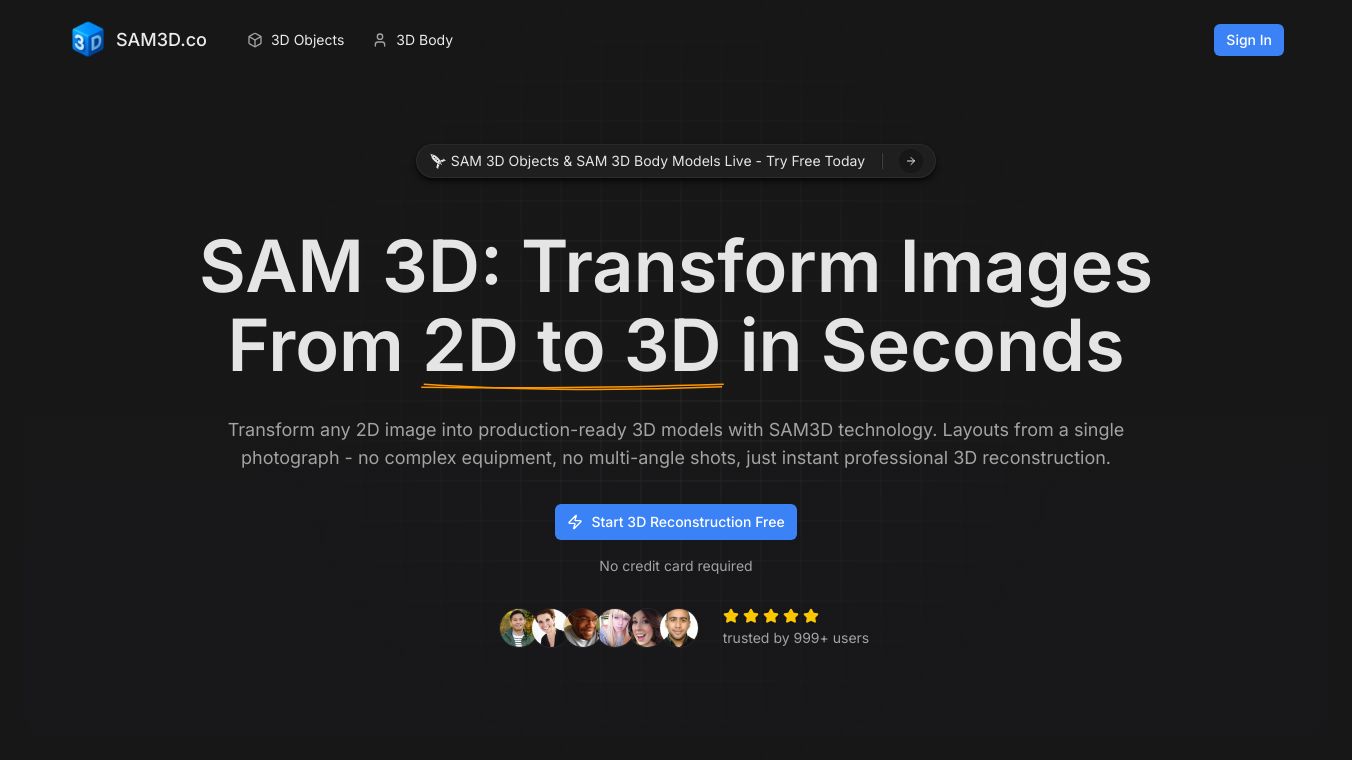Go to the 3D Body page
Screen dimensions: 1352x760
413,40
